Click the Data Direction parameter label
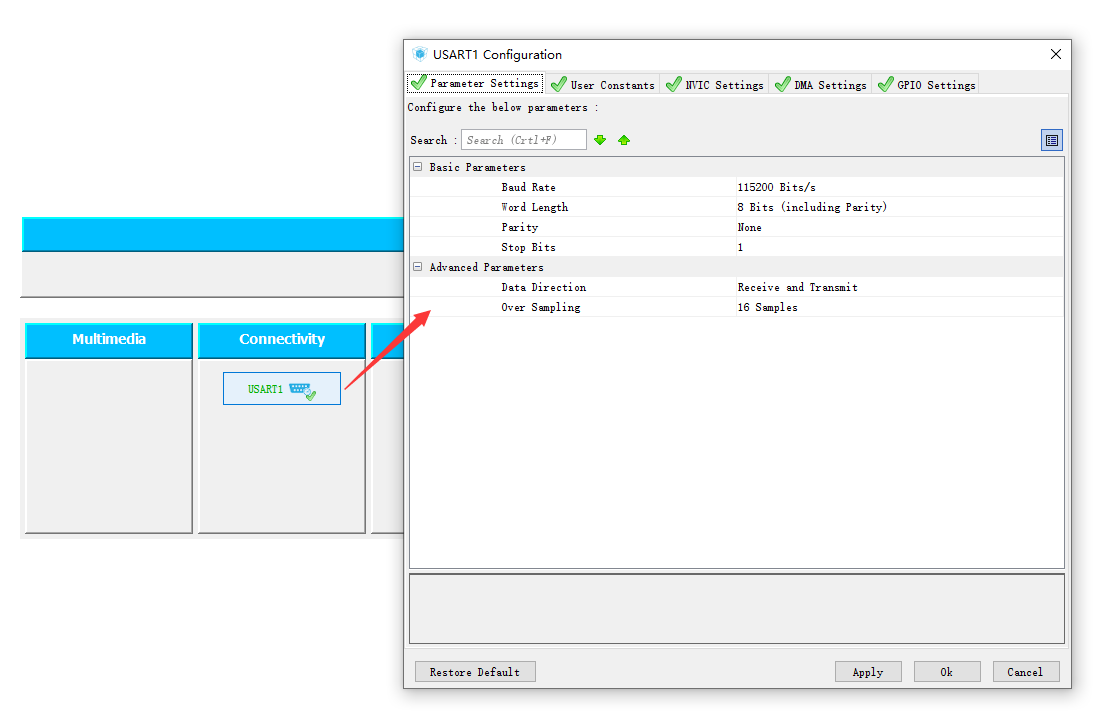The height and width of the screenshot is (720, 1120). (544, 287)
